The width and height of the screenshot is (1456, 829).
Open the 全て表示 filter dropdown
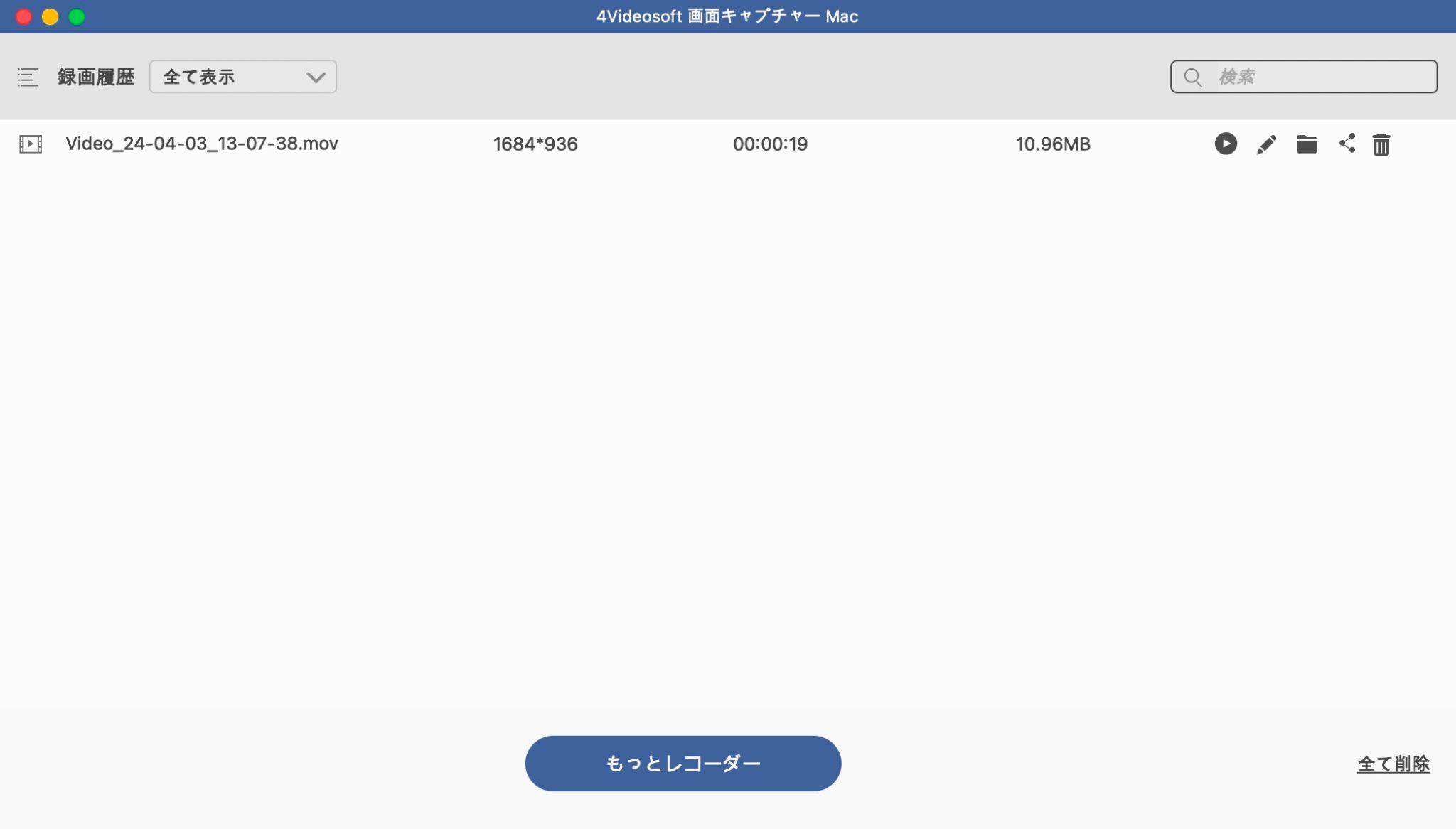pyautogui.click(x=243, y=77)
